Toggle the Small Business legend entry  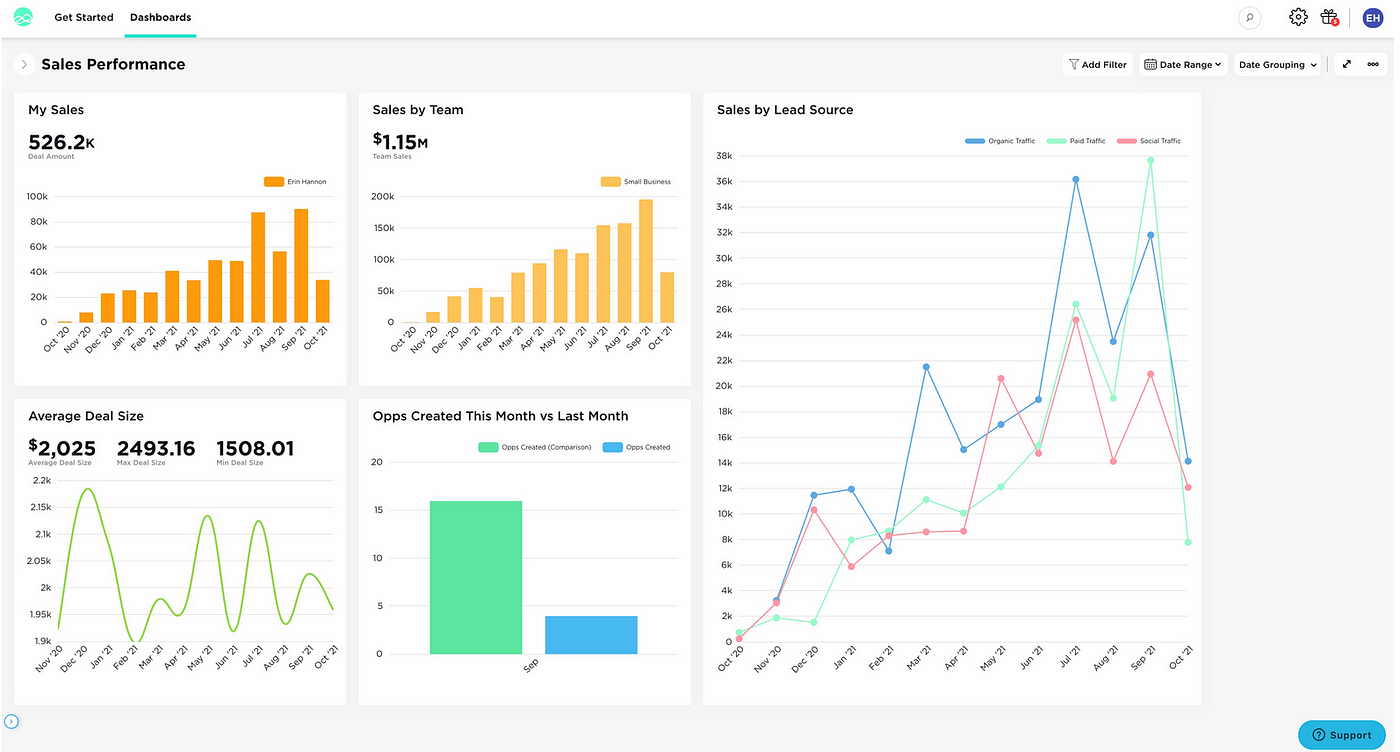[636, 181]
